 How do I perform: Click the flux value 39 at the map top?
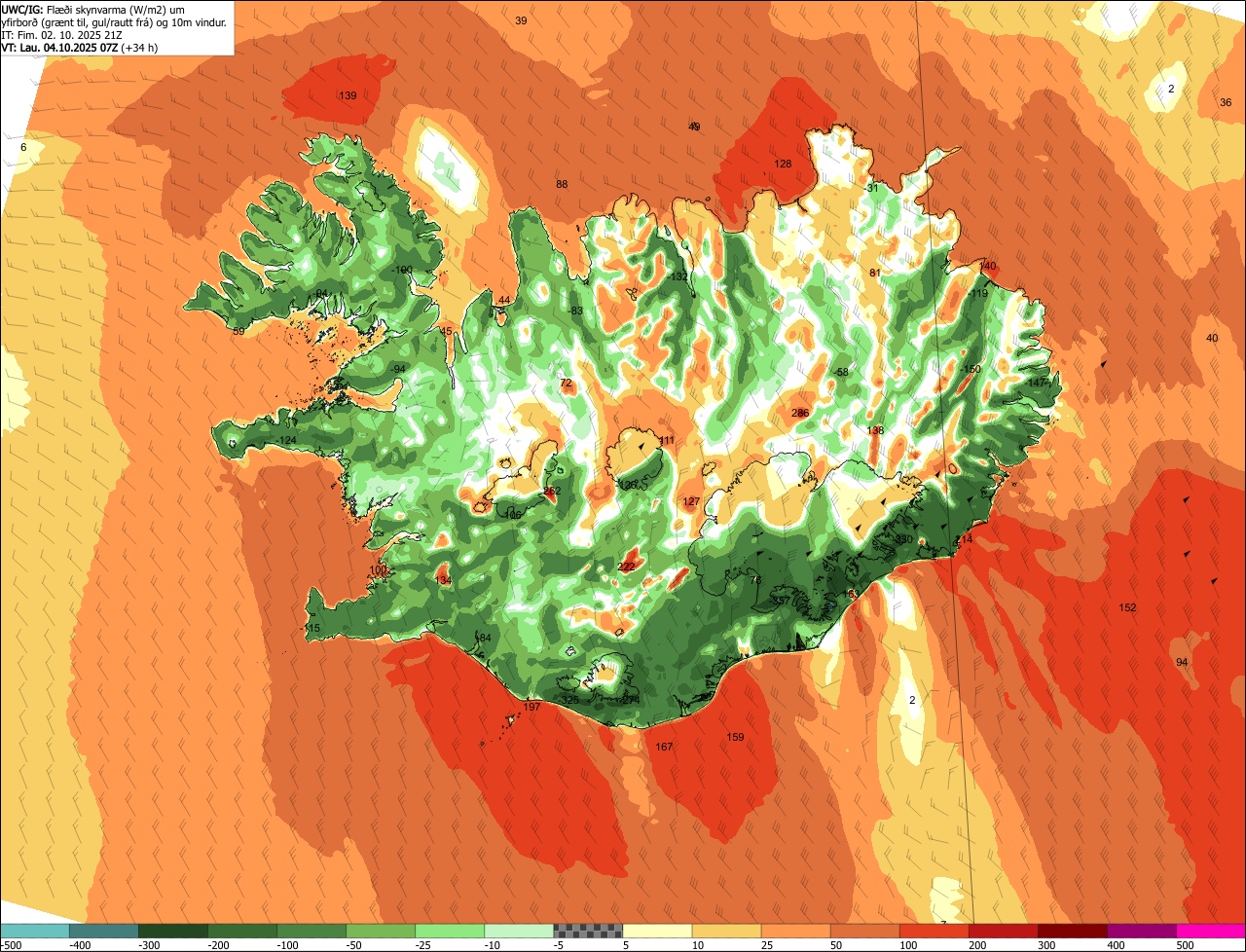tap(521, 20)
